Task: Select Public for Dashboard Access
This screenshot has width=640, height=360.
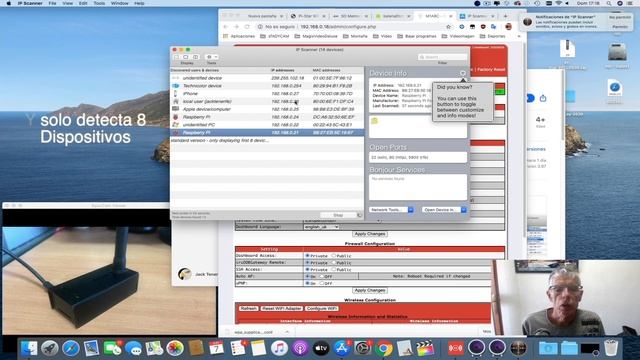Action: pos(334,256)
